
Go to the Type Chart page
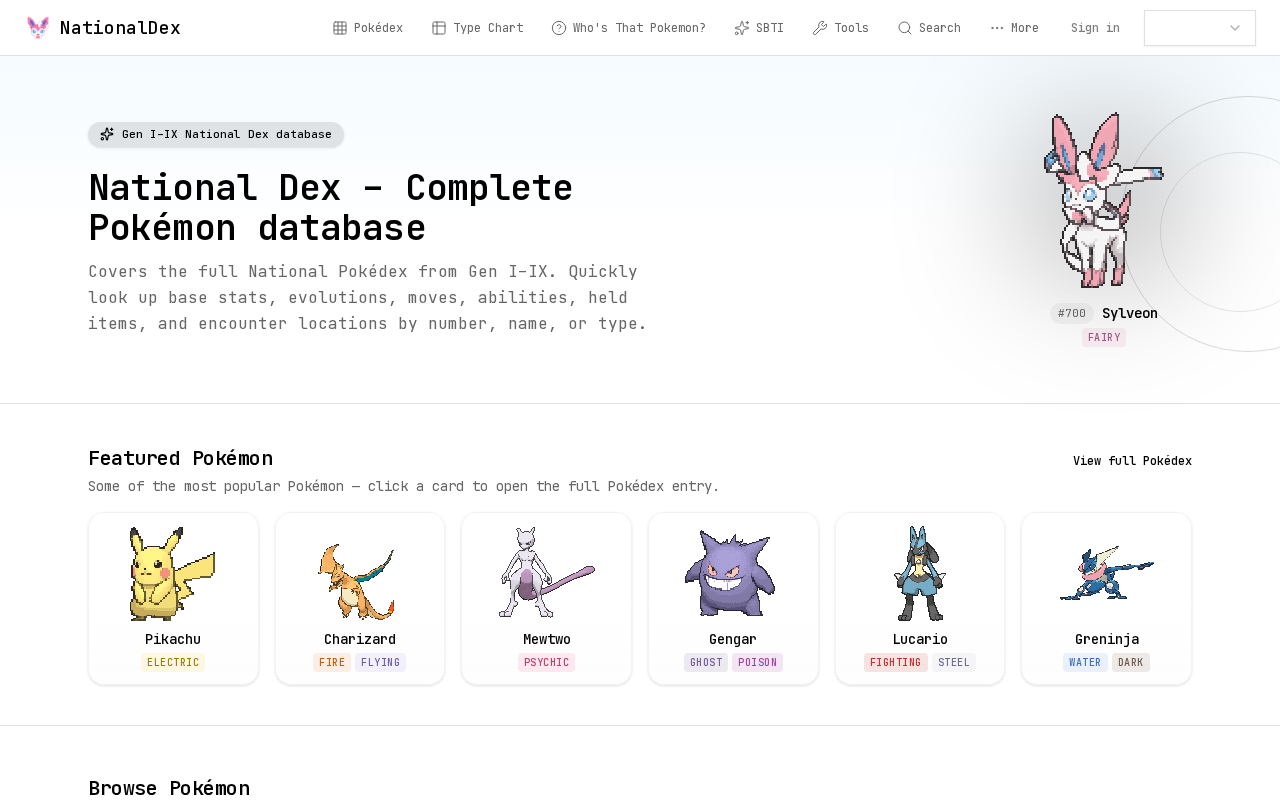pos(478,28)
